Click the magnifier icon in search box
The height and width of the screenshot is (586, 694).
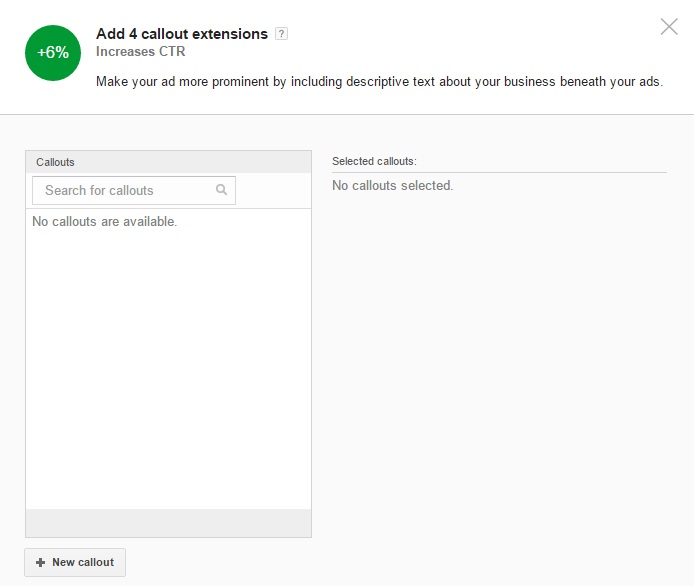[221, 190]
